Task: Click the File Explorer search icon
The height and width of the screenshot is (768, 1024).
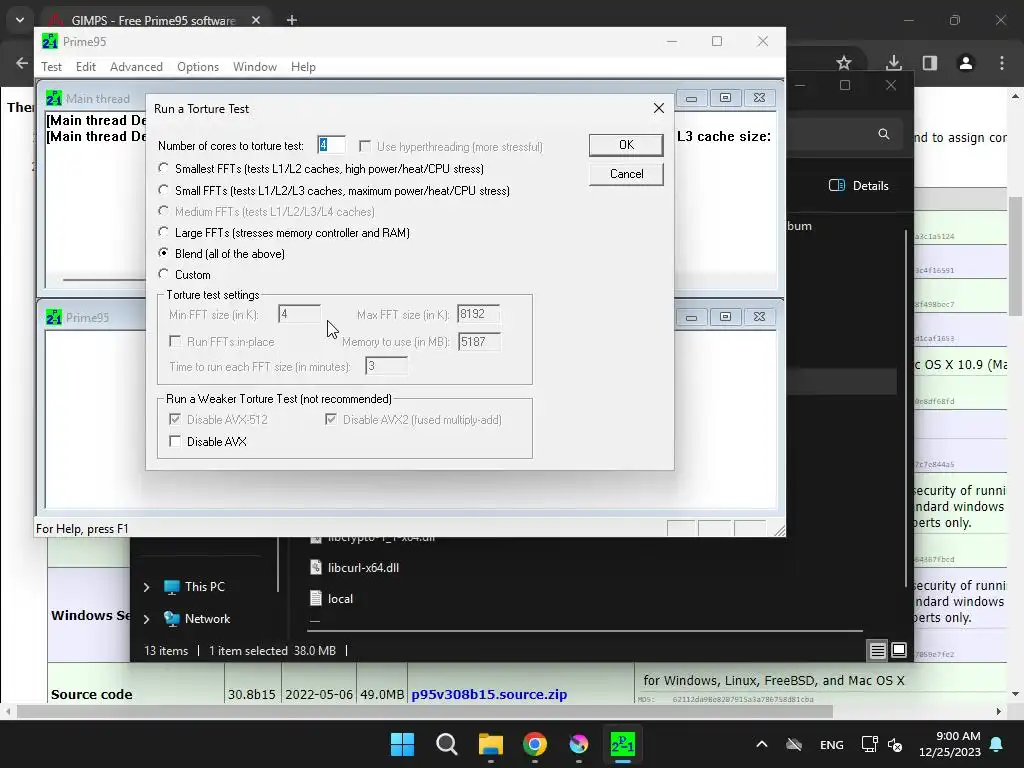Action: 884,134
